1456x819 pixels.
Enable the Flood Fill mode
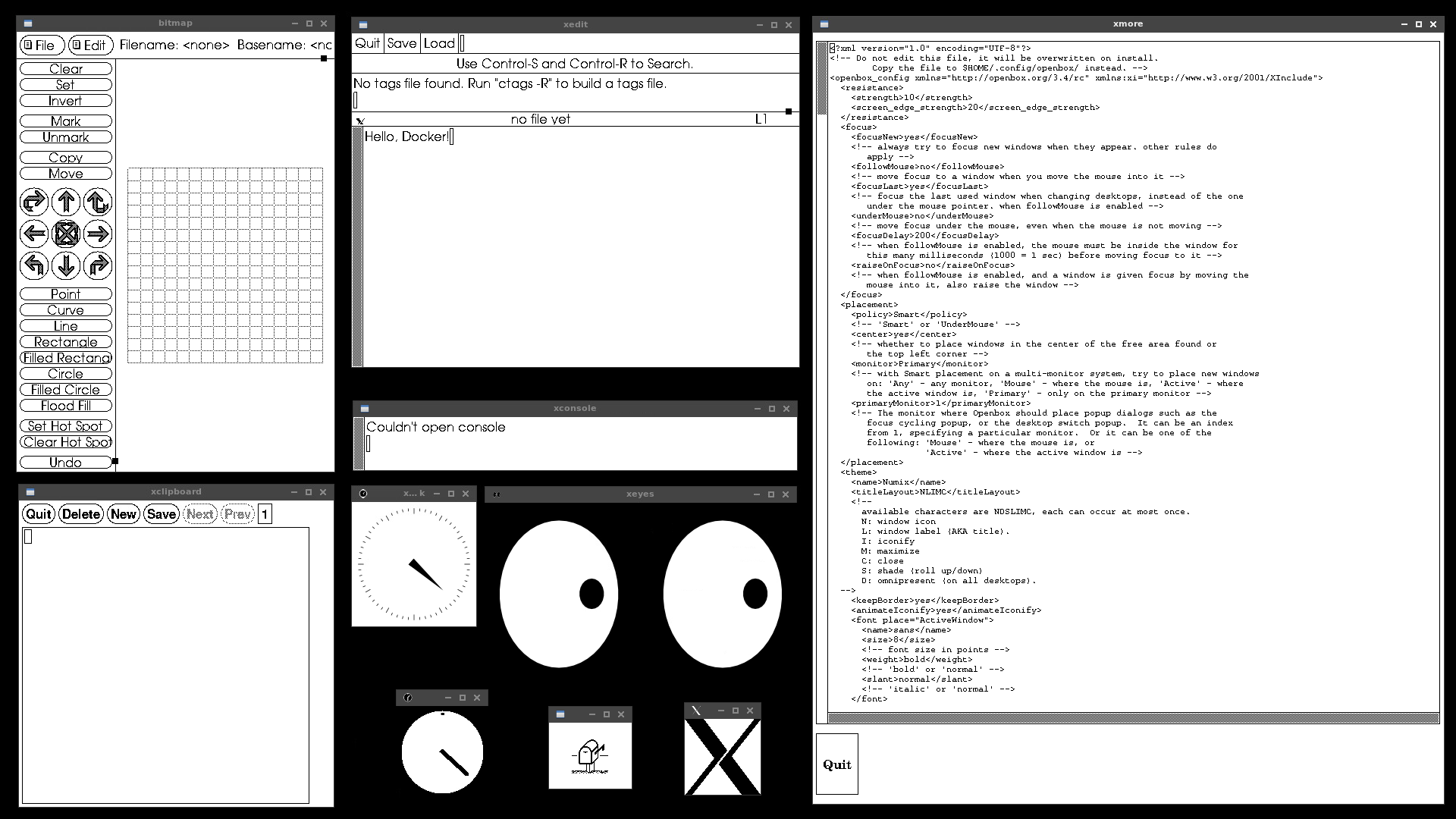(66, 406)
